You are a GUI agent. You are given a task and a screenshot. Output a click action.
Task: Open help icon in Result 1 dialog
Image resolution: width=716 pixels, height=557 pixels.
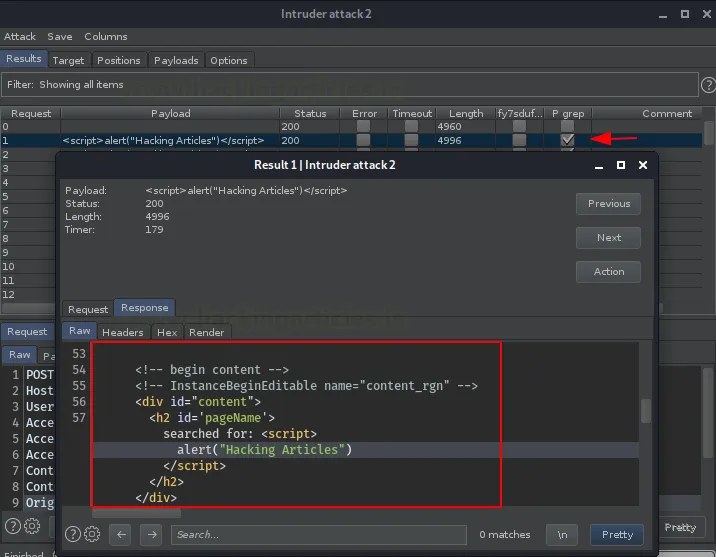pyautogui.click(x=72, y=534)
